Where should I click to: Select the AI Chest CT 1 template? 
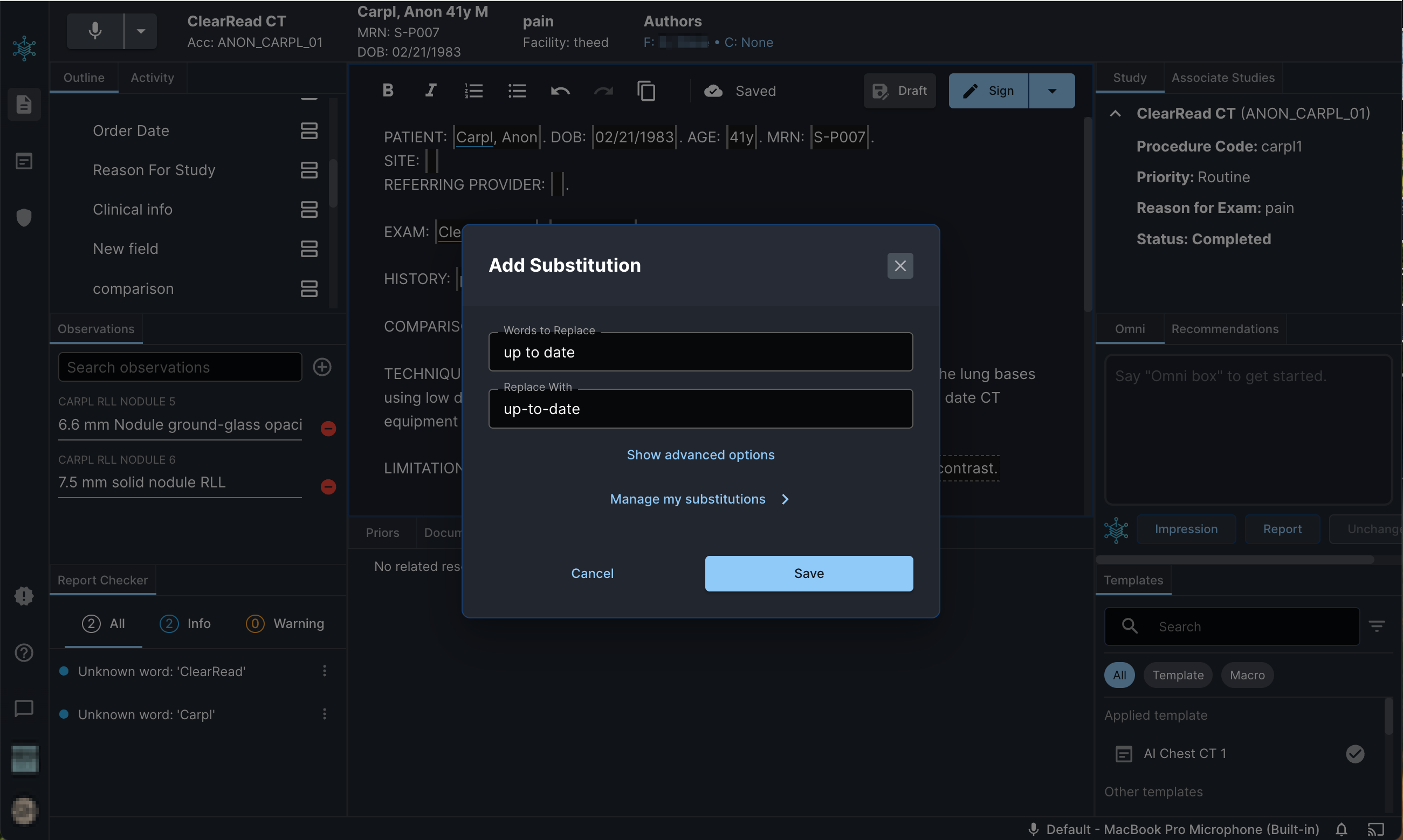[1240, 753]
